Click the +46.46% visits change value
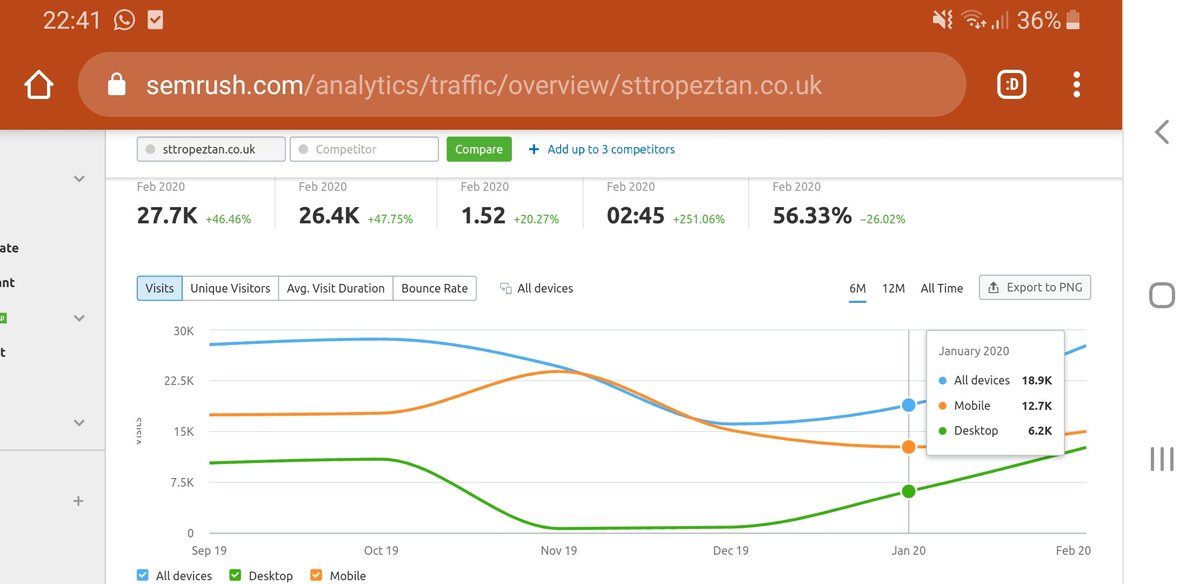This screenshot has width=1200, height=584. pyautogui.click(x=228, y=219)
